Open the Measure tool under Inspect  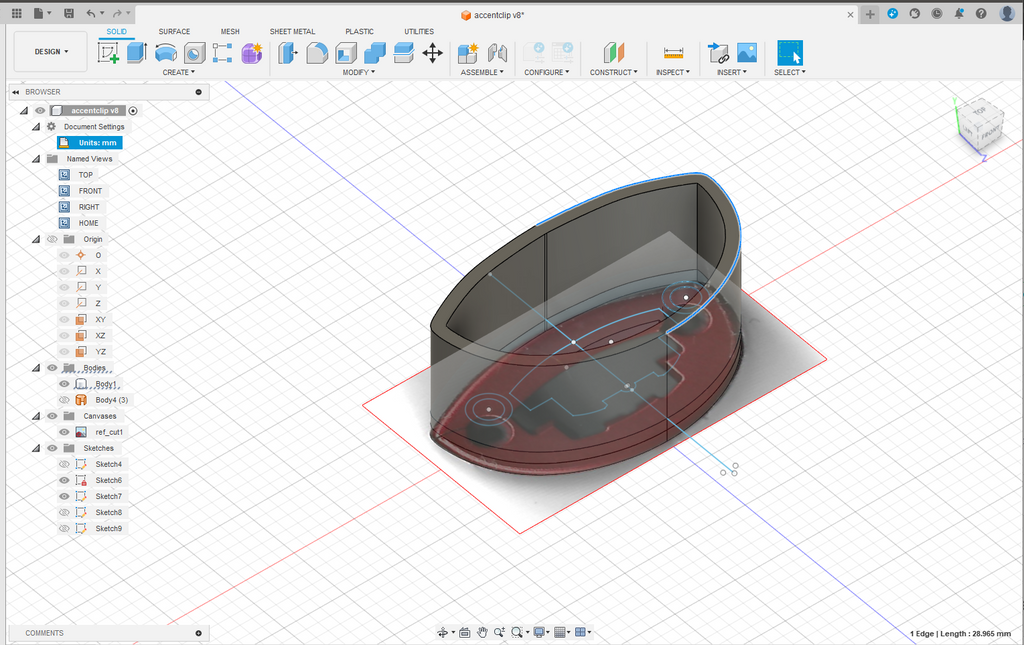click(673, 53)
